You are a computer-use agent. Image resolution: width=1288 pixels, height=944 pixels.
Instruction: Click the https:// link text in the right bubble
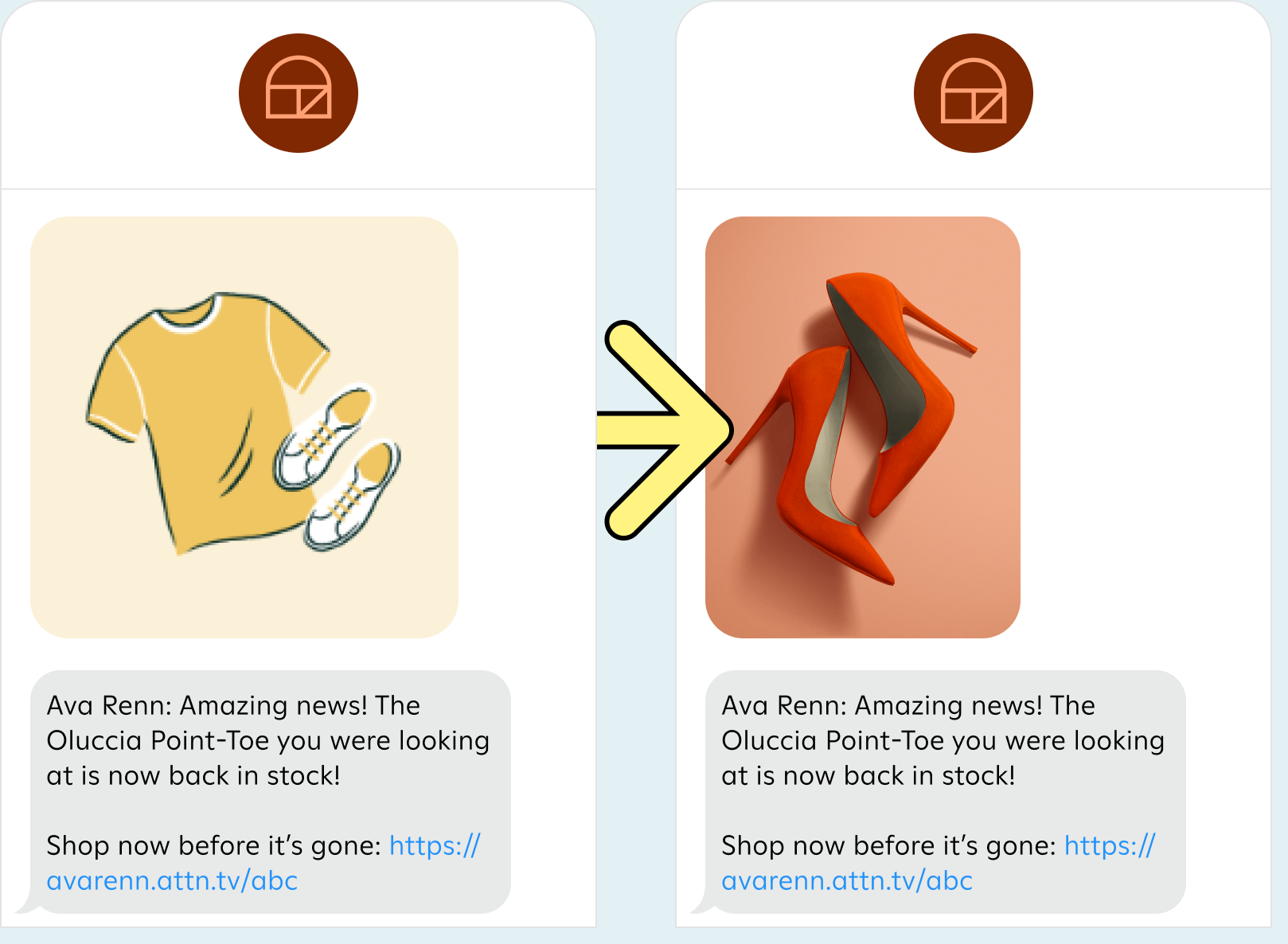click(1110, 845)
